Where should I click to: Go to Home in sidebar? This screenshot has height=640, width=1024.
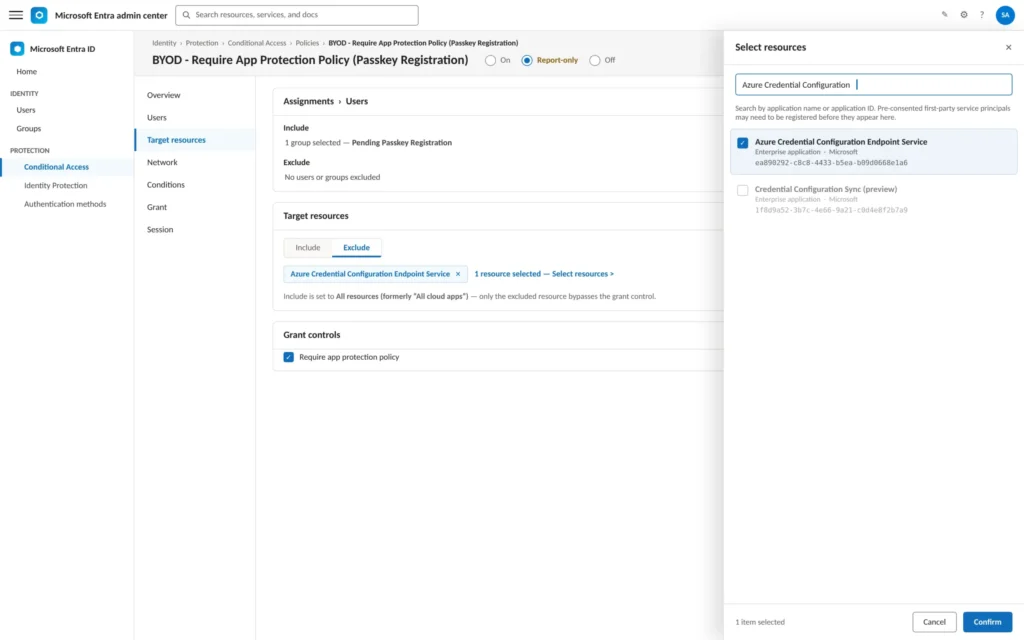pos(27,71)
